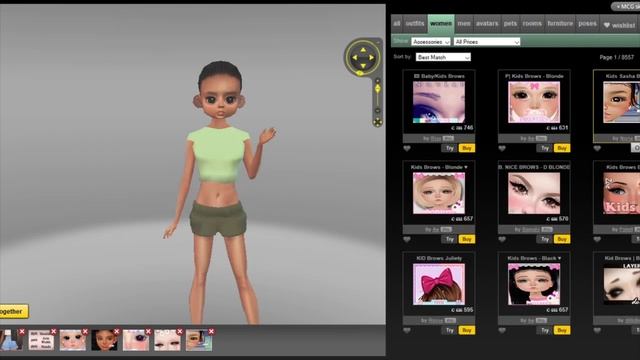Reset the camera with the cross-arrows icon
Screen dimensions: 640x360
point(378,122)
